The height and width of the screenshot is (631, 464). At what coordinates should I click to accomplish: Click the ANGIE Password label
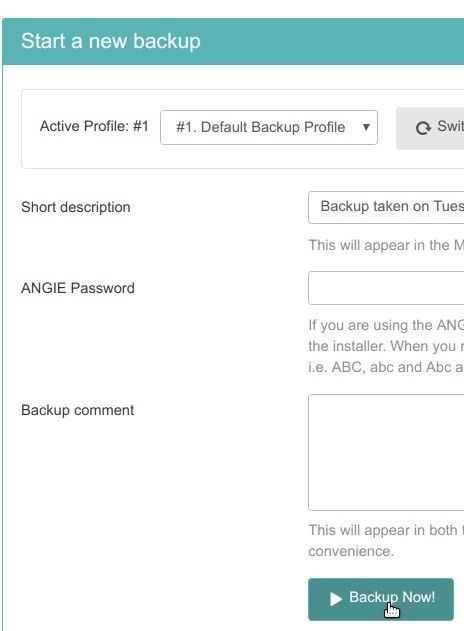click(x=78, y=288)
